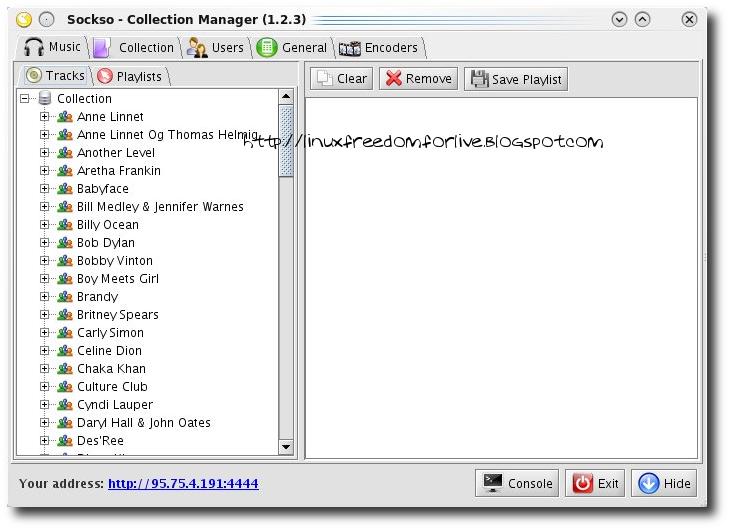Image resolution: width=730 pixels, height=530 pixels.
Task: Select Another Level in the tree
Action: (116, 153)
